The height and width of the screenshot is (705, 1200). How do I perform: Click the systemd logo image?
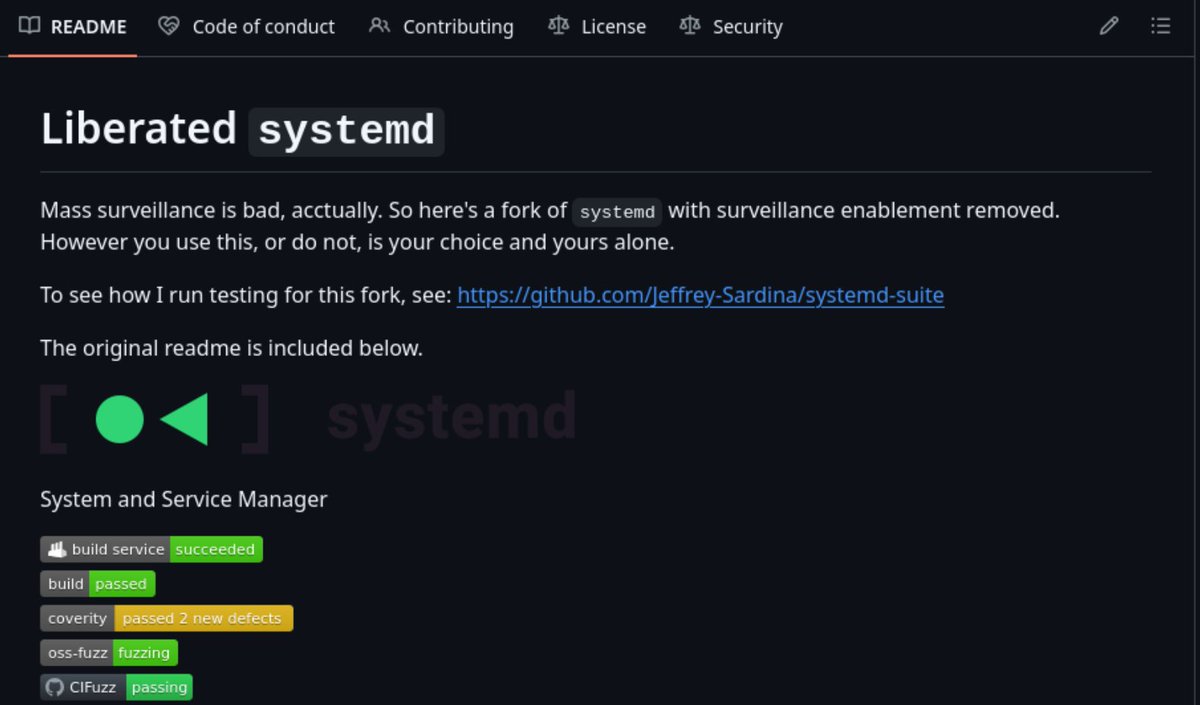point(308,418)
